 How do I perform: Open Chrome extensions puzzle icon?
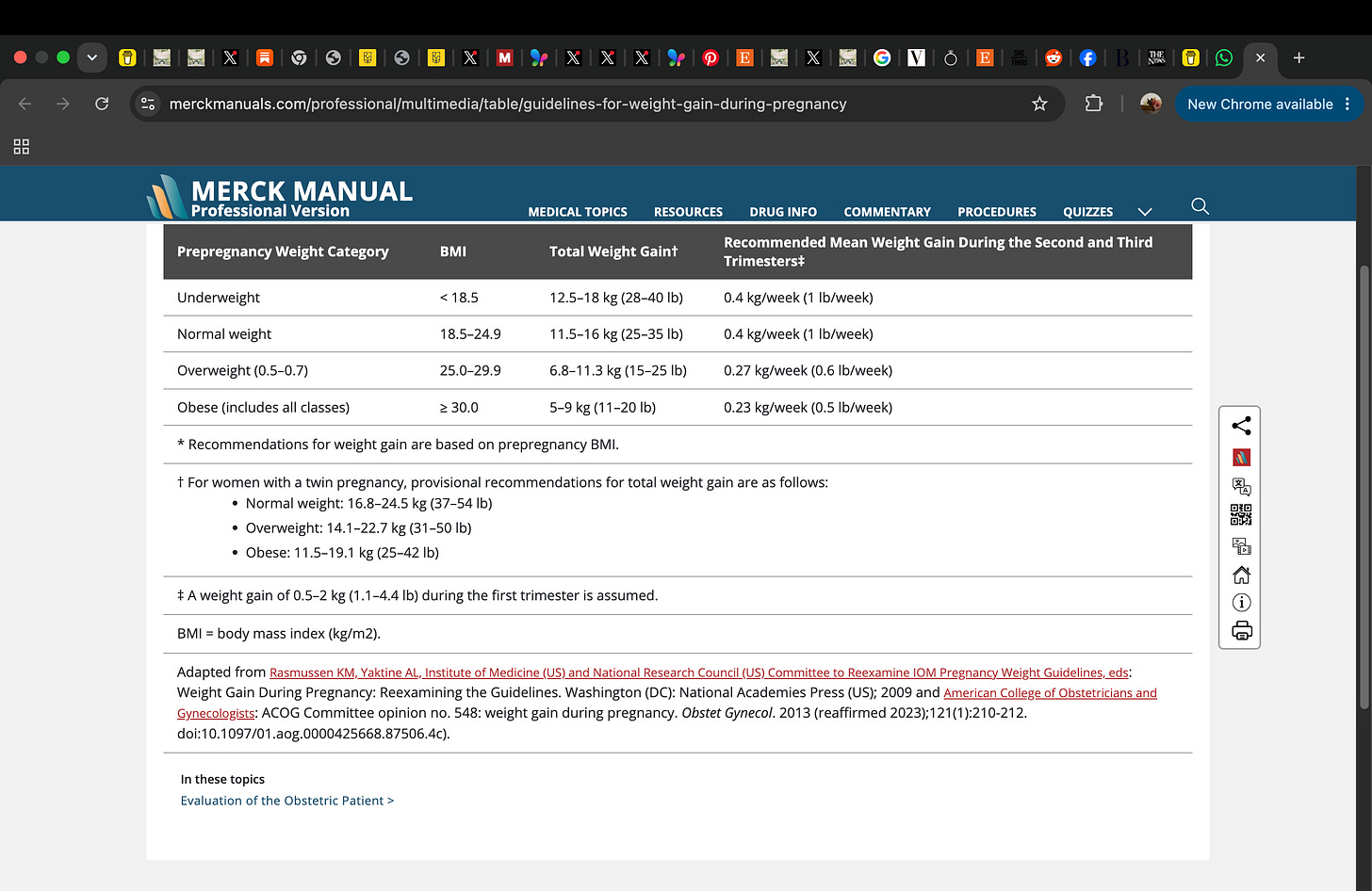[1093, 104]
